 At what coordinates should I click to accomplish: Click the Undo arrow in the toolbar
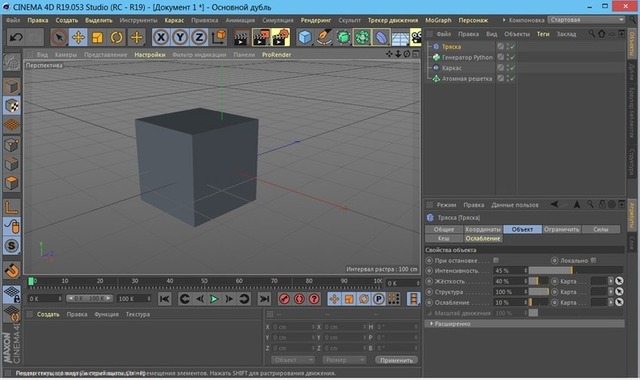coord(16,38)
